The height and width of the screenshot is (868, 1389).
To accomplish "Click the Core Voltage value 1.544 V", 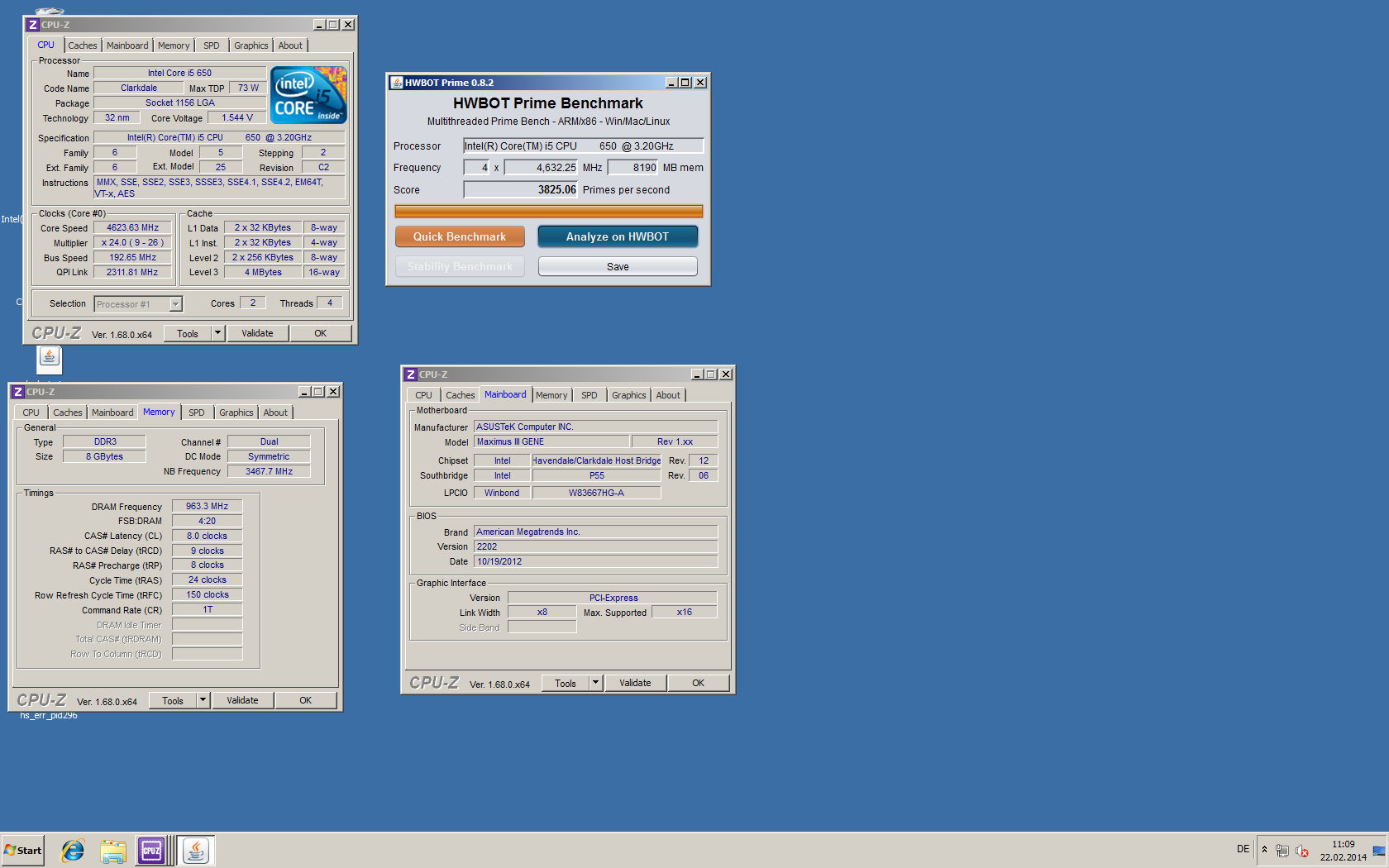I will point(237,118).
